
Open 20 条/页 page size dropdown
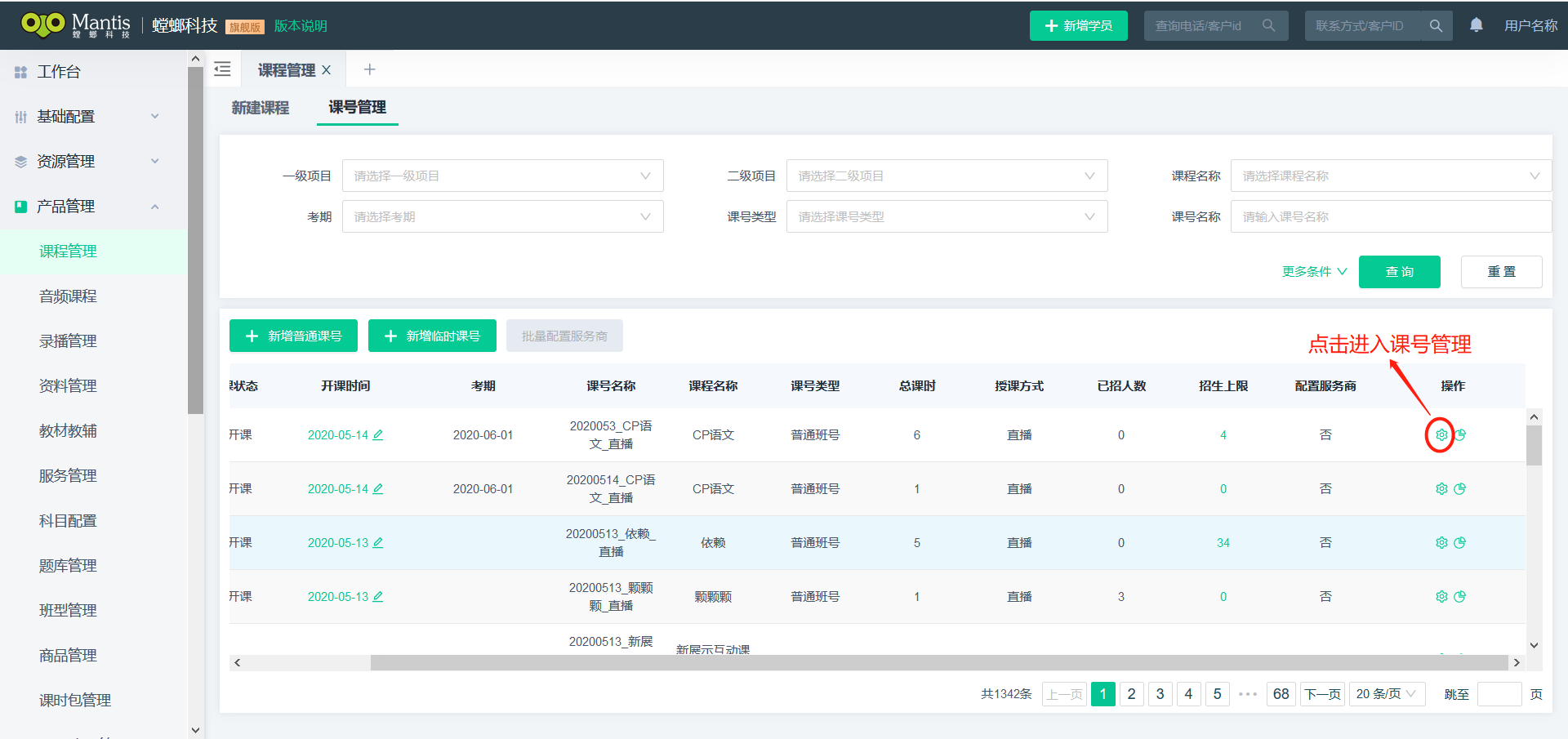coord(1387,694)
